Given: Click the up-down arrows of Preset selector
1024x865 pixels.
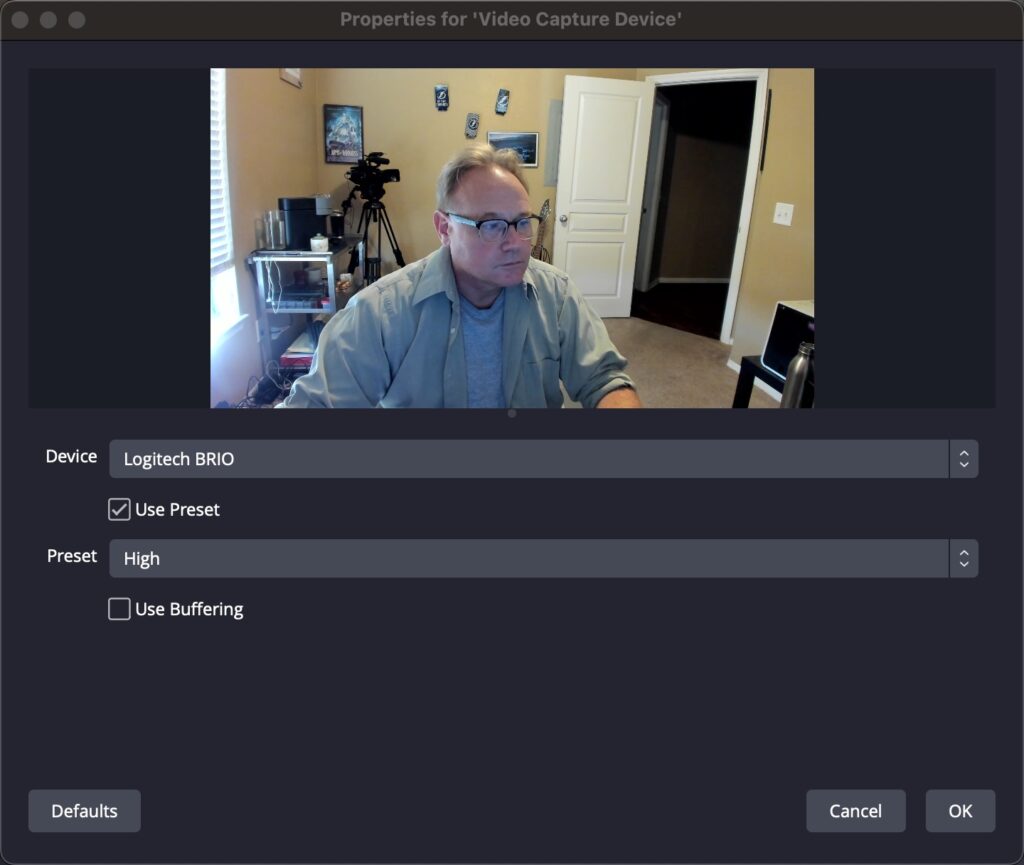Looking at the screenshot, I should click(964, 558).
